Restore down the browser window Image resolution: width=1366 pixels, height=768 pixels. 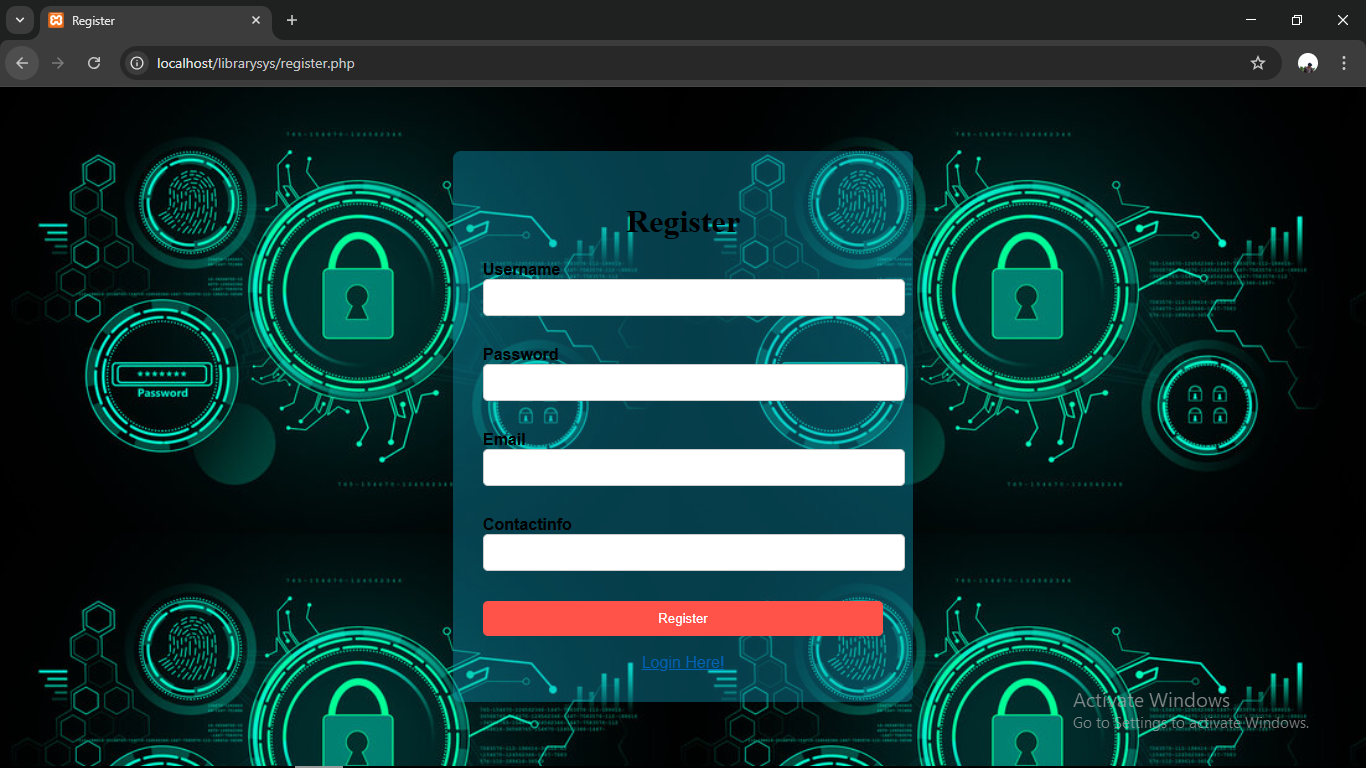click(1297, 20)
